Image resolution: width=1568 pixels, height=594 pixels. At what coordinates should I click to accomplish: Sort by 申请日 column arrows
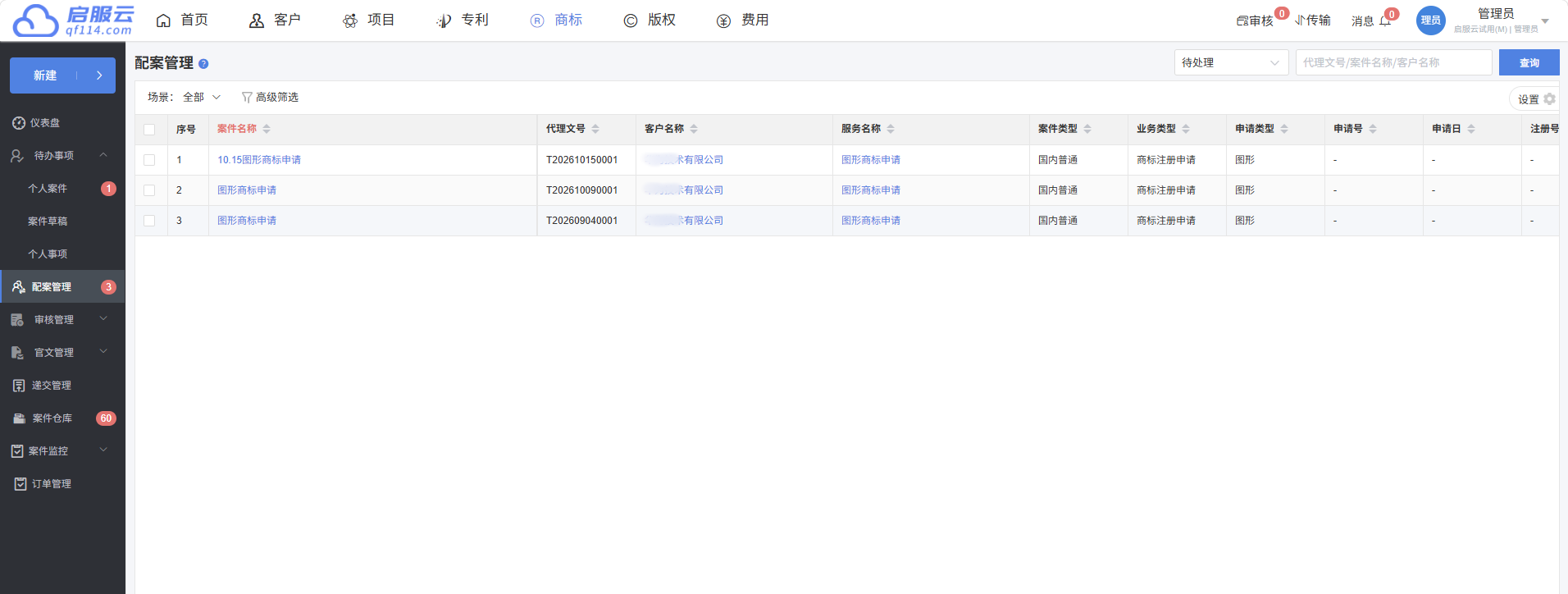coord(1471,129)
